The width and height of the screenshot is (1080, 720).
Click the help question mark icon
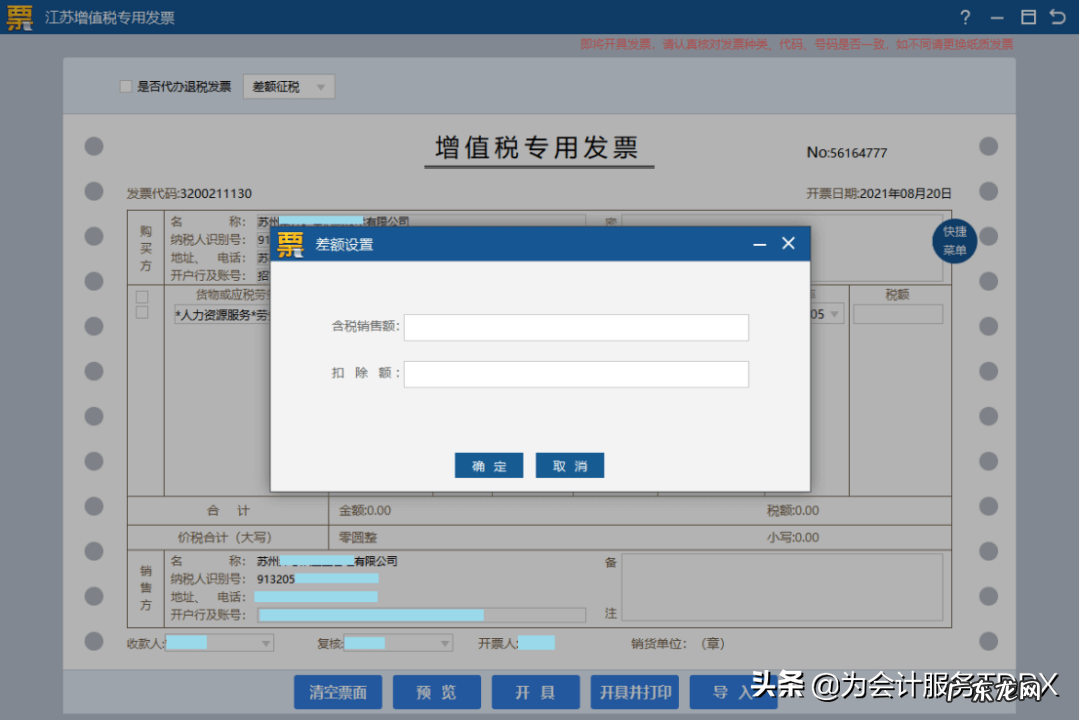click(x=965, y=17)
